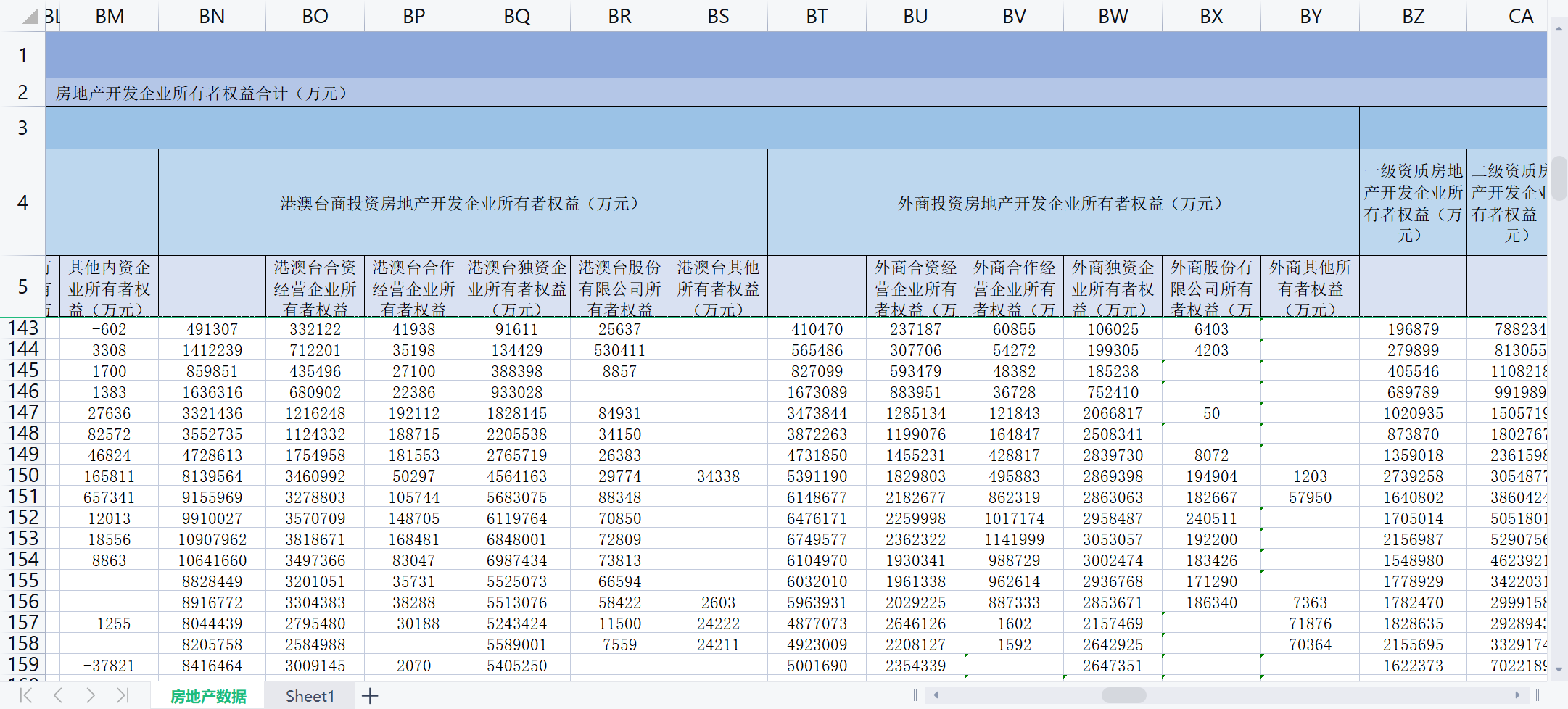This screenshot has height=709, width=1568.
Task: Select cell with value 57950
Action: point(1311,497)
